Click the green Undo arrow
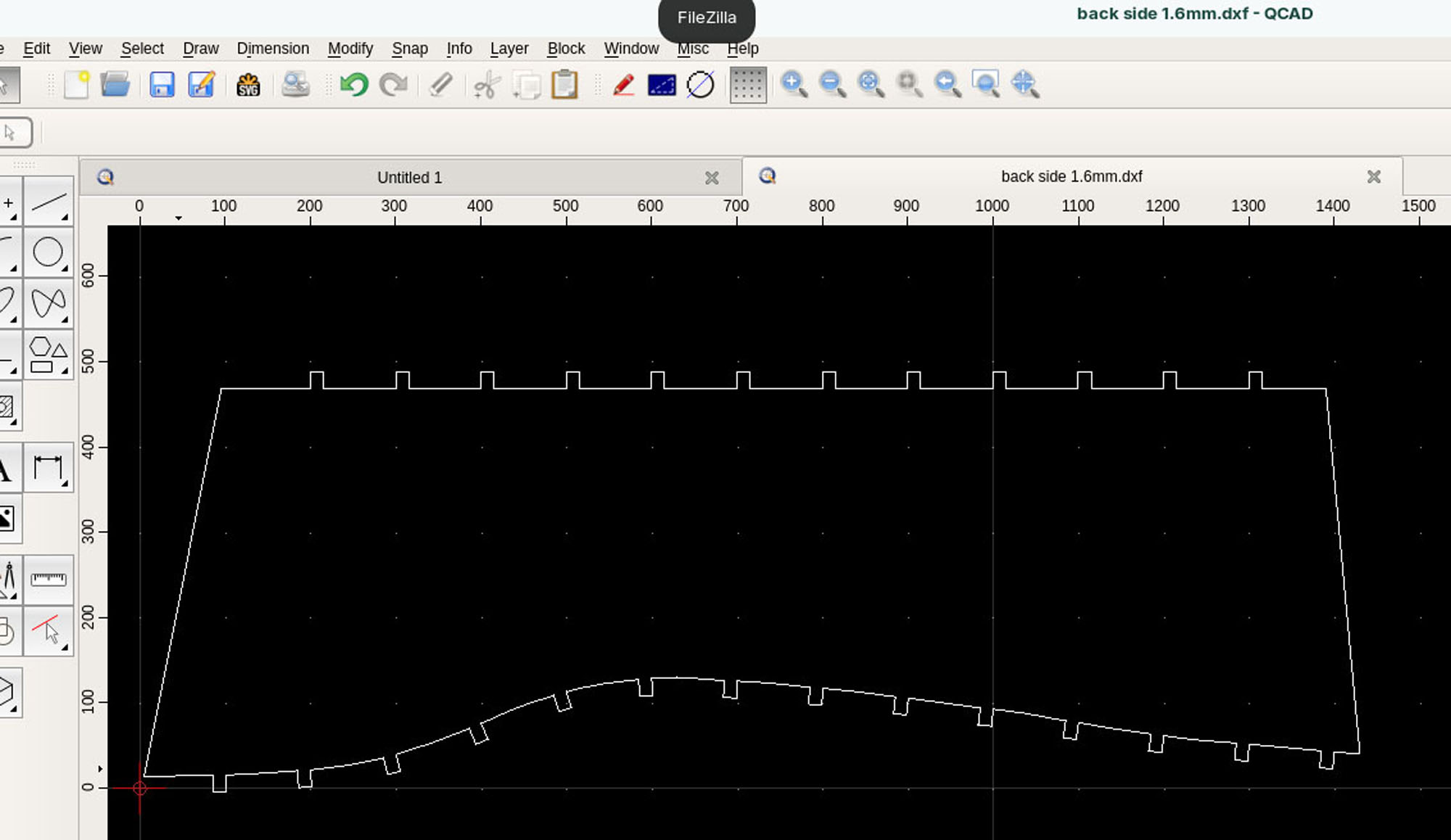The height and width of the screenshot is (840, 1451). [354, 85]
